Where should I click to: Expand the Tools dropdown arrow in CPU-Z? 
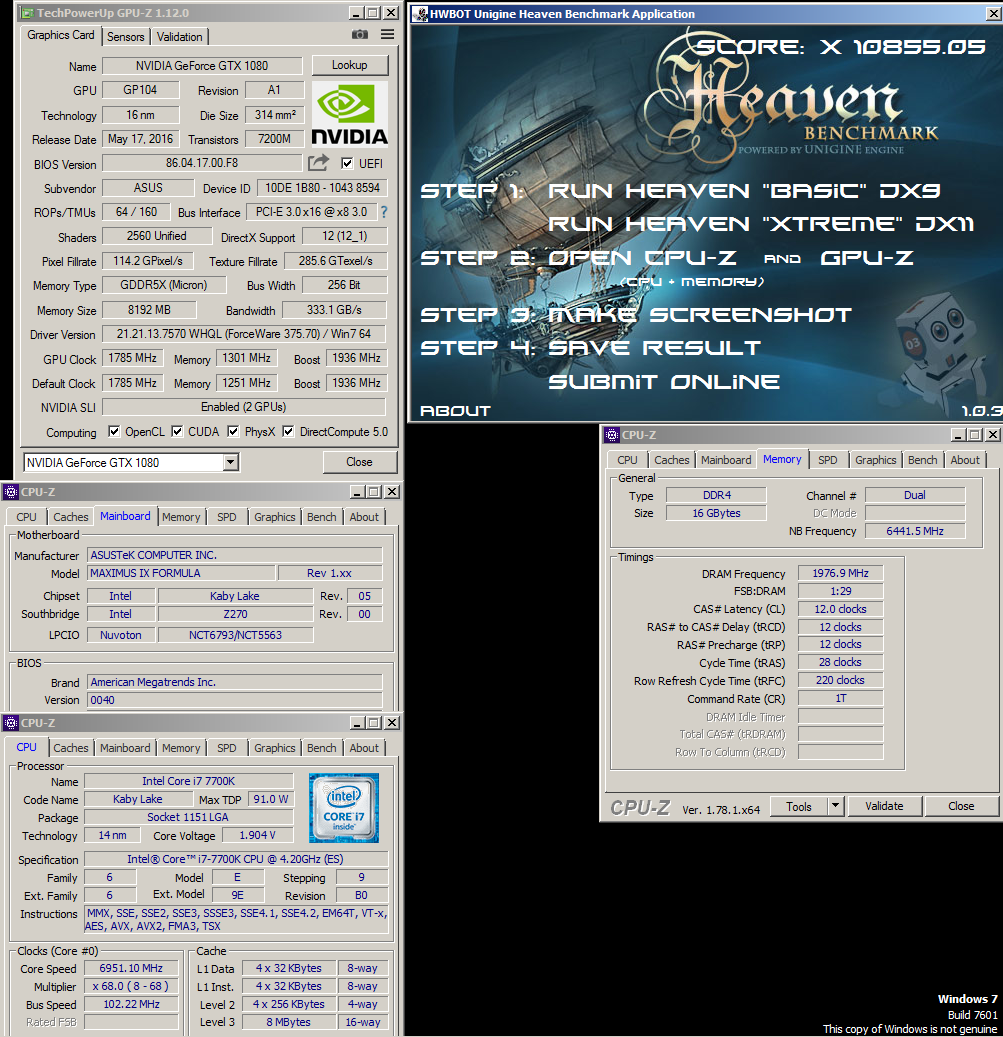point(835,806)
